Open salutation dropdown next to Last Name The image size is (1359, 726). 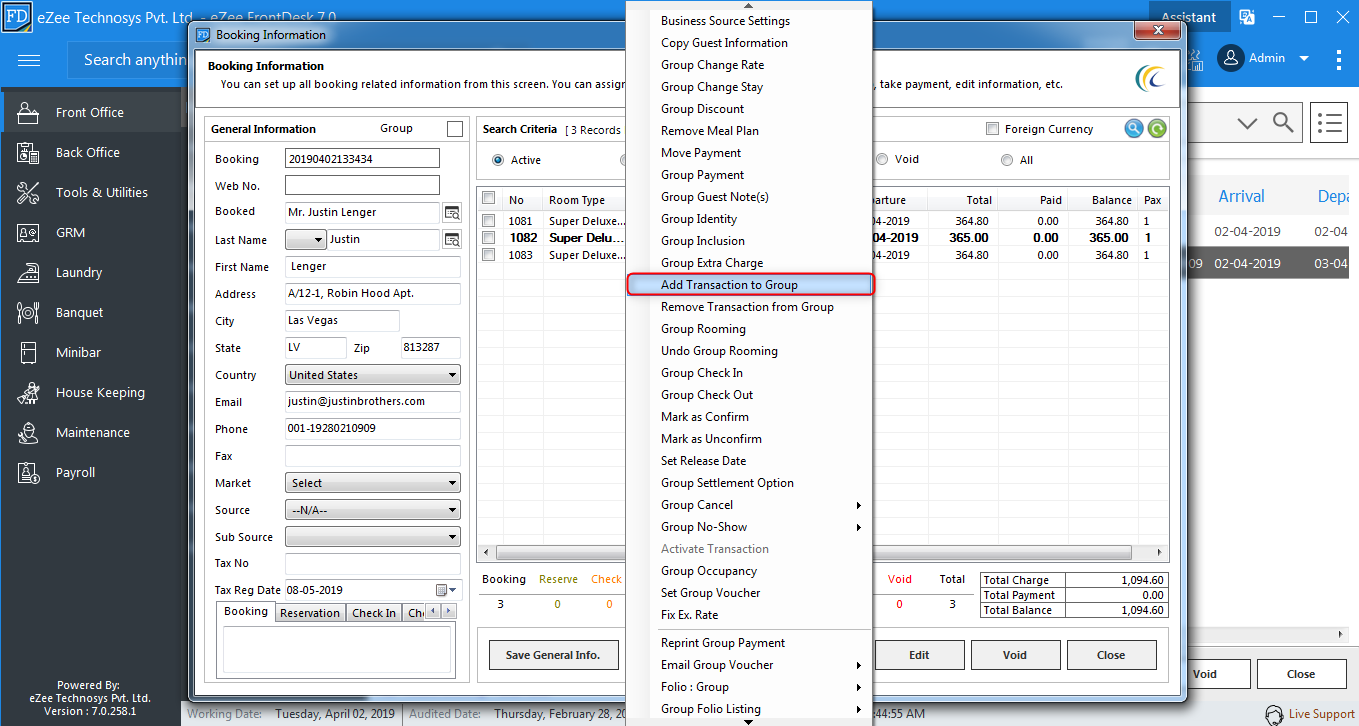306,240
